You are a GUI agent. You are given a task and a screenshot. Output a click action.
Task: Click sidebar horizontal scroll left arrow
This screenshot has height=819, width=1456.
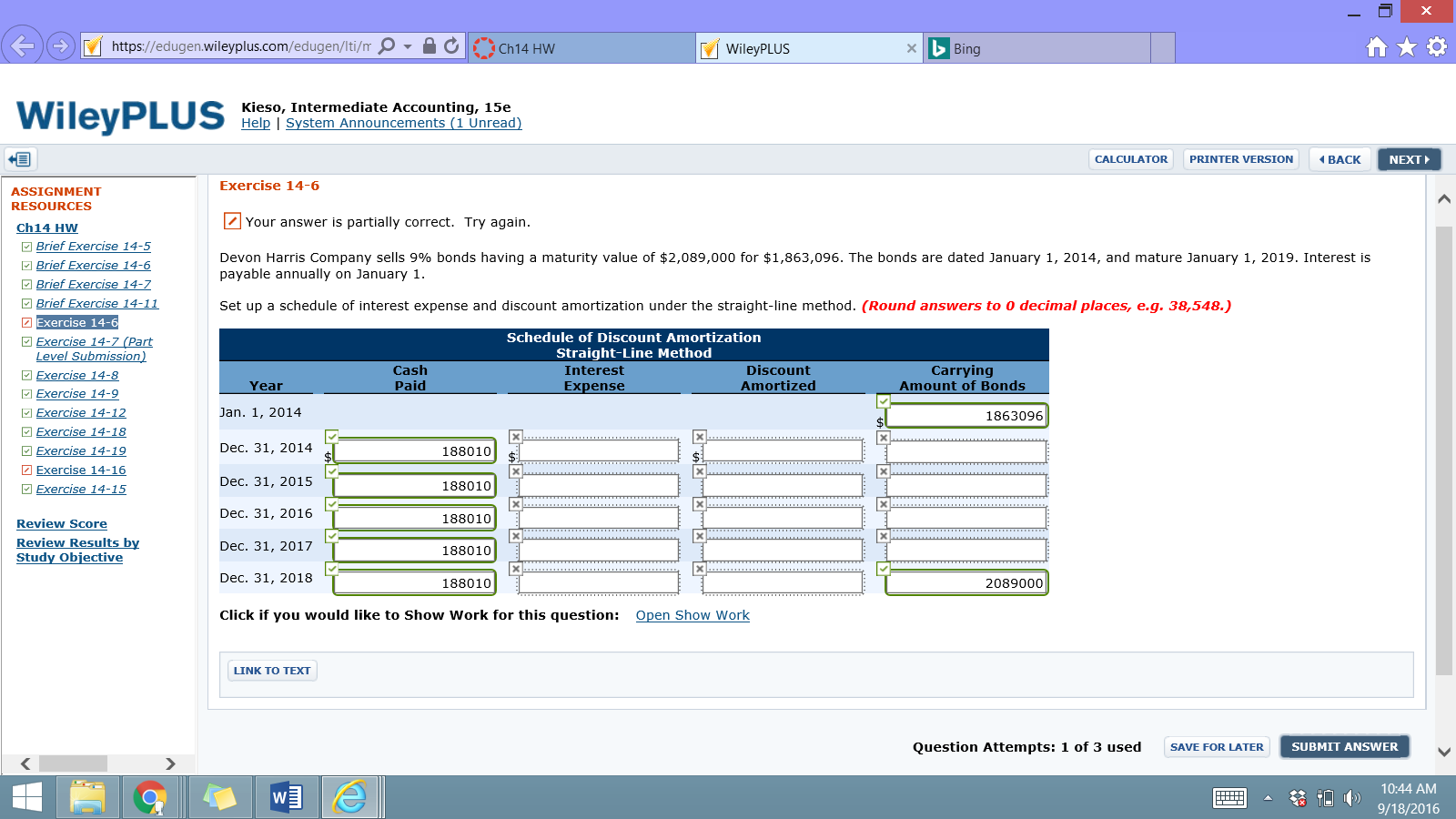pos(25,763)
